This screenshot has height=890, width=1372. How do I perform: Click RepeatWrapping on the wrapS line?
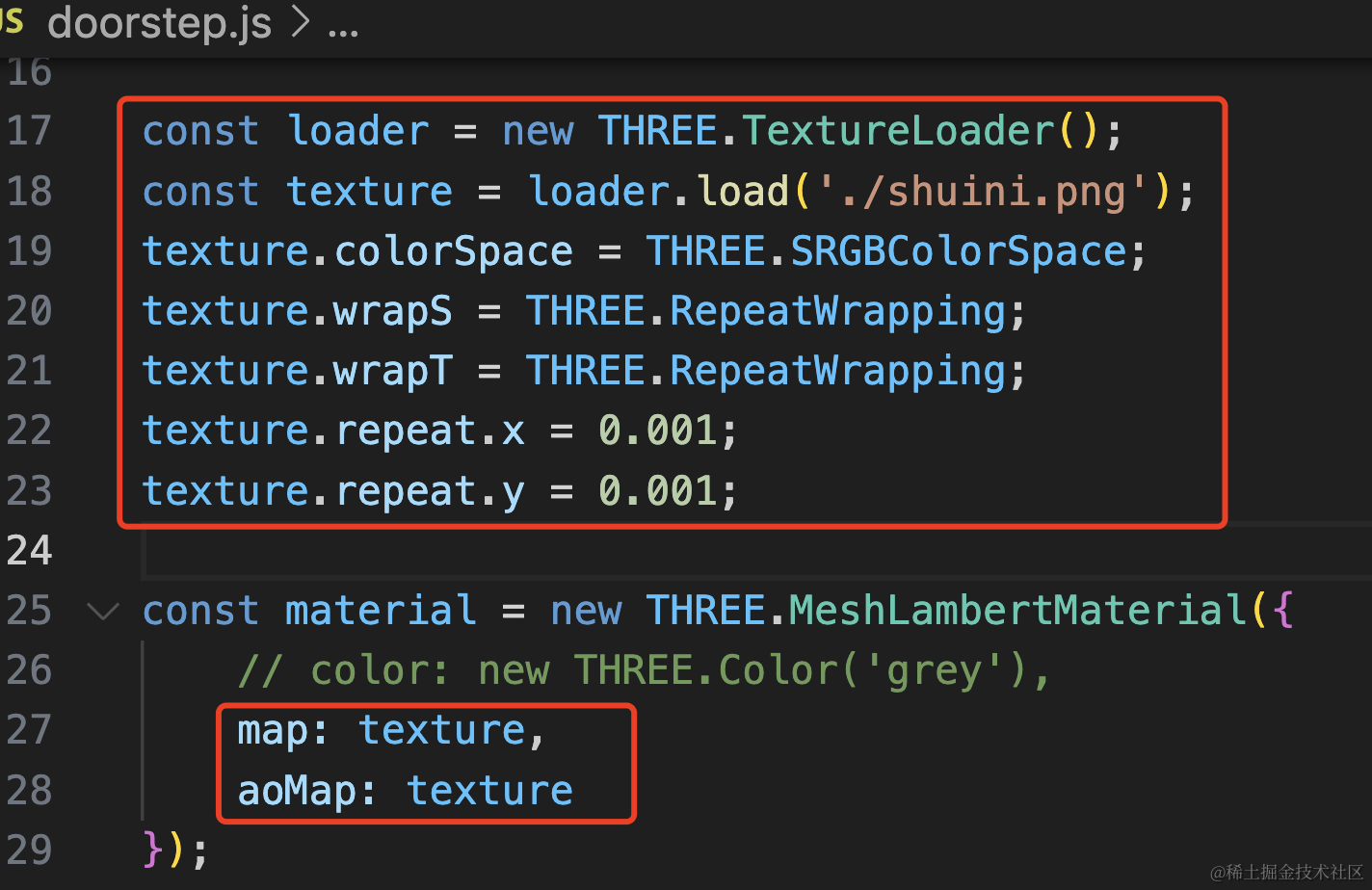(x=838, y=311)
